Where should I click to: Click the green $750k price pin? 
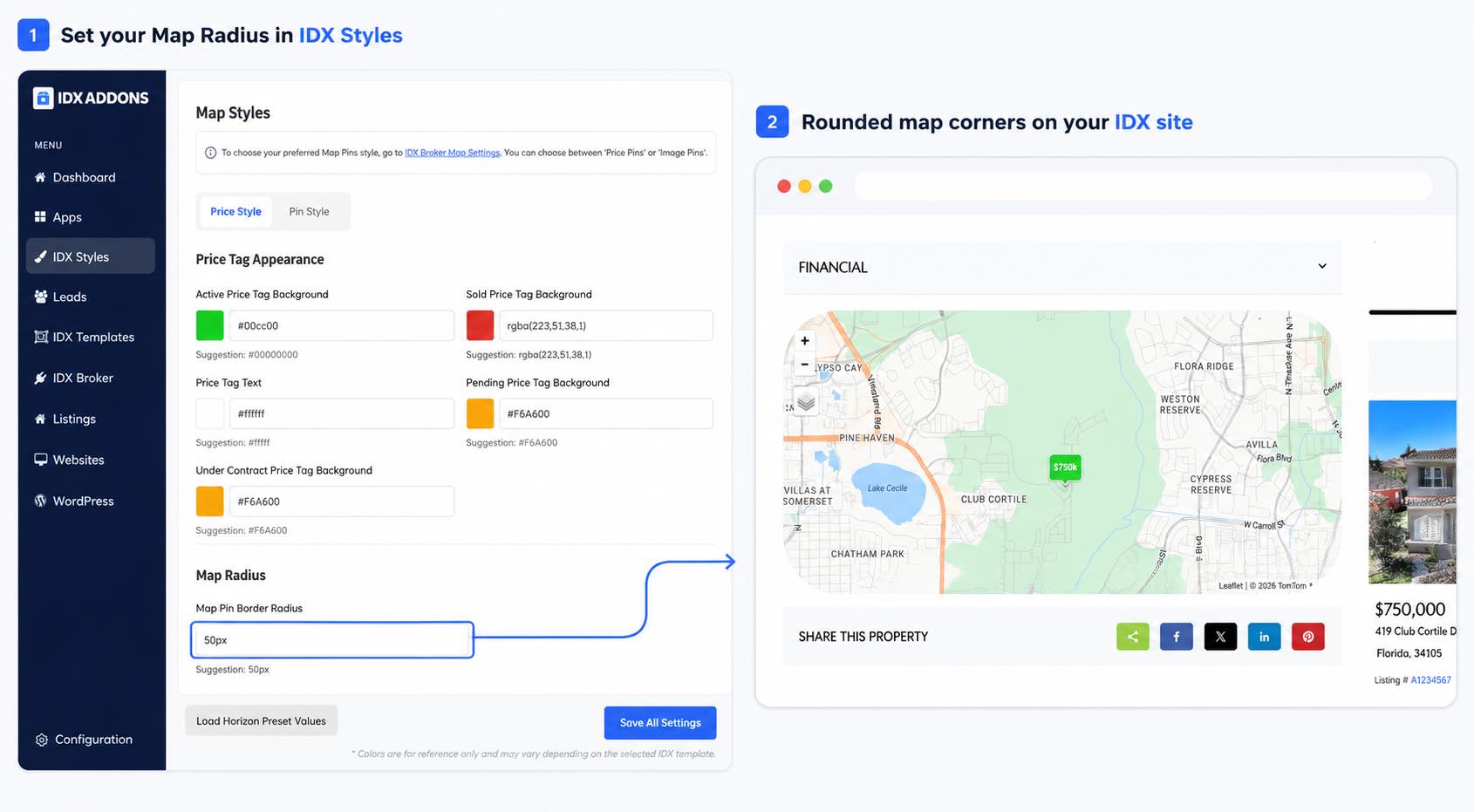tap(1065, 468)
